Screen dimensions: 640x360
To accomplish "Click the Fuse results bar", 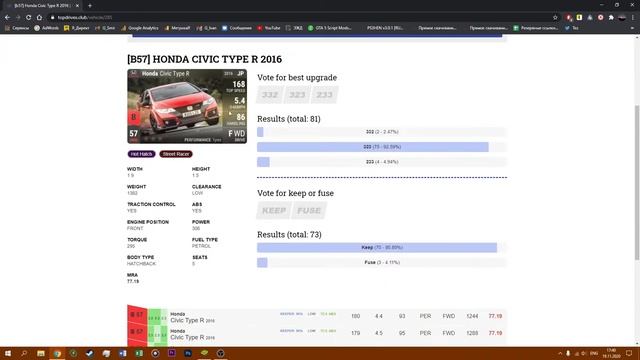I will (382, 262).
